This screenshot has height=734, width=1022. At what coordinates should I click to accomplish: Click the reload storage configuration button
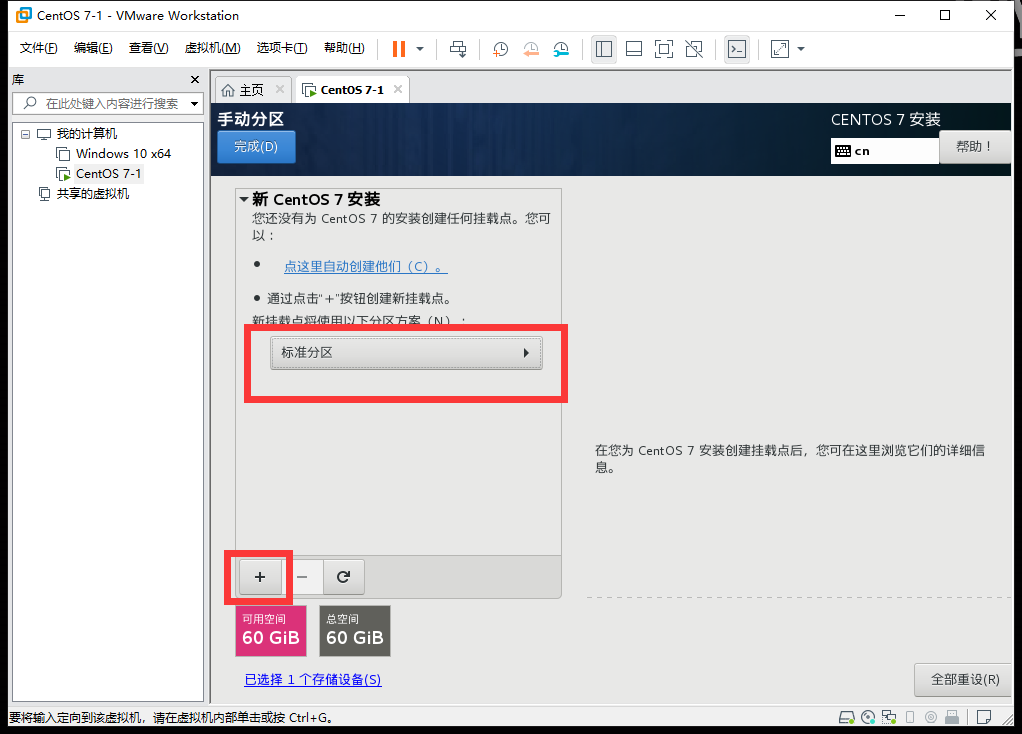click(x=343, y=577)
